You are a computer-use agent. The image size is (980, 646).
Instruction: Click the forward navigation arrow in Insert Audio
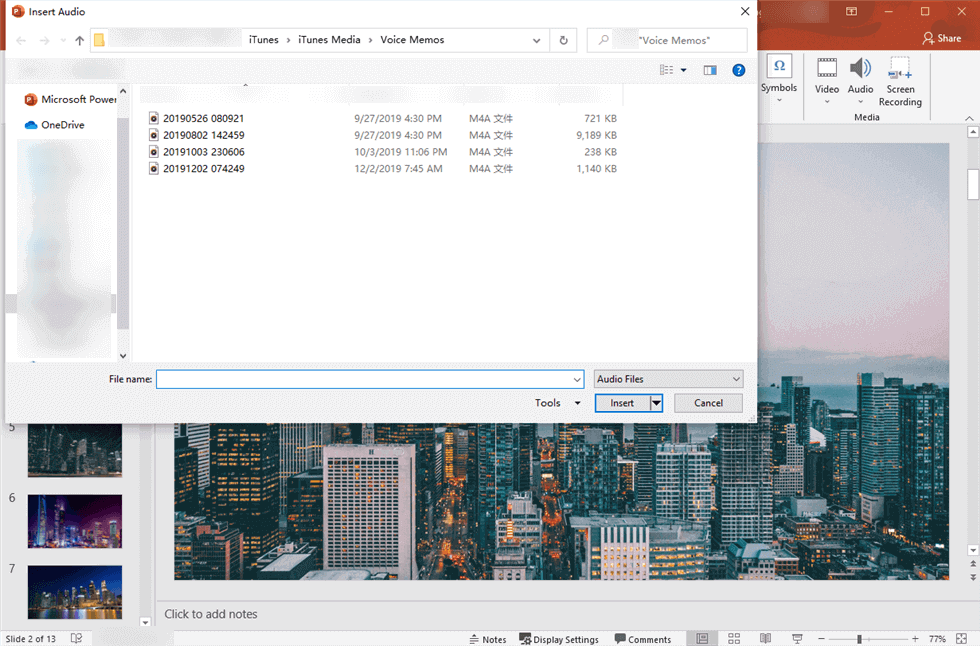point(44,41)
